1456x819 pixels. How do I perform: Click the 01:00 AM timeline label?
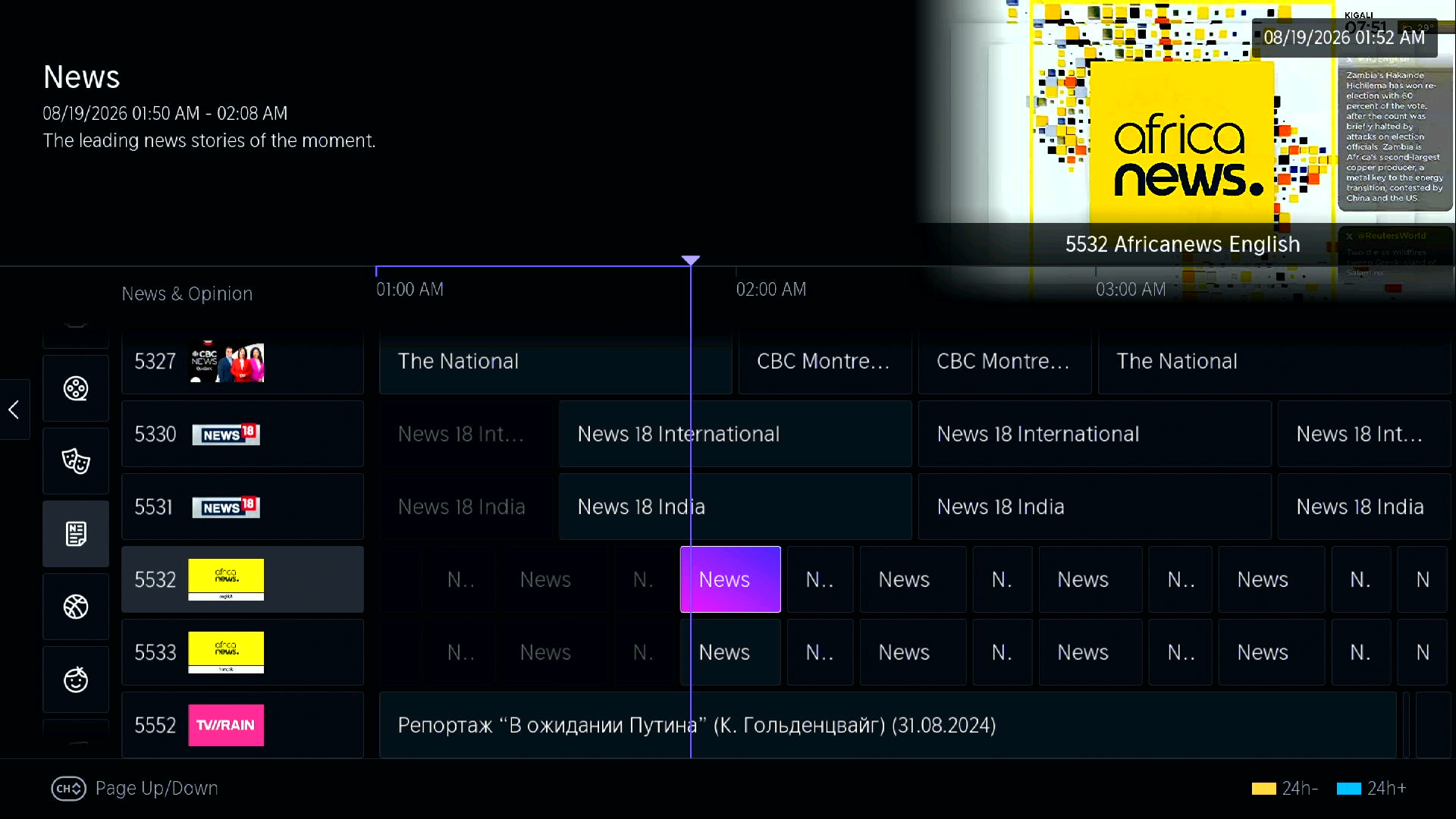(x=409, y=290)
